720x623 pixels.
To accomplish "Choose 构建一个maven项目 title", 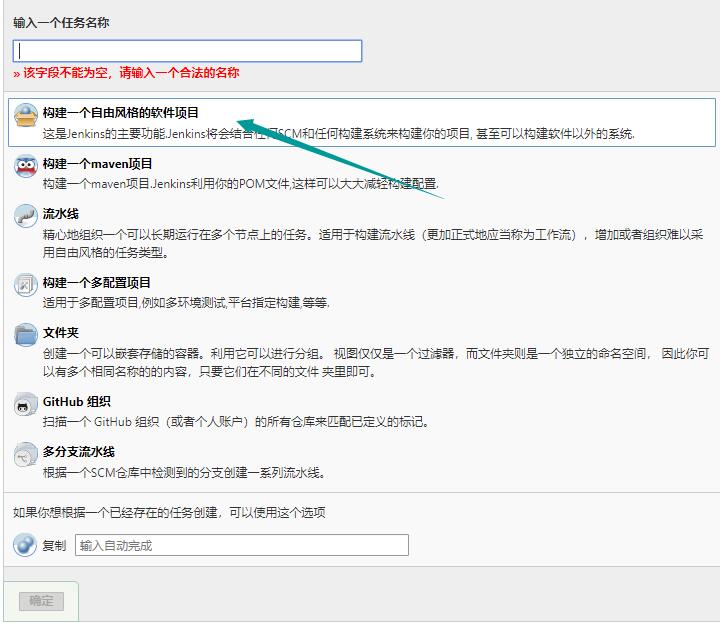I will (x=97, y=163).
